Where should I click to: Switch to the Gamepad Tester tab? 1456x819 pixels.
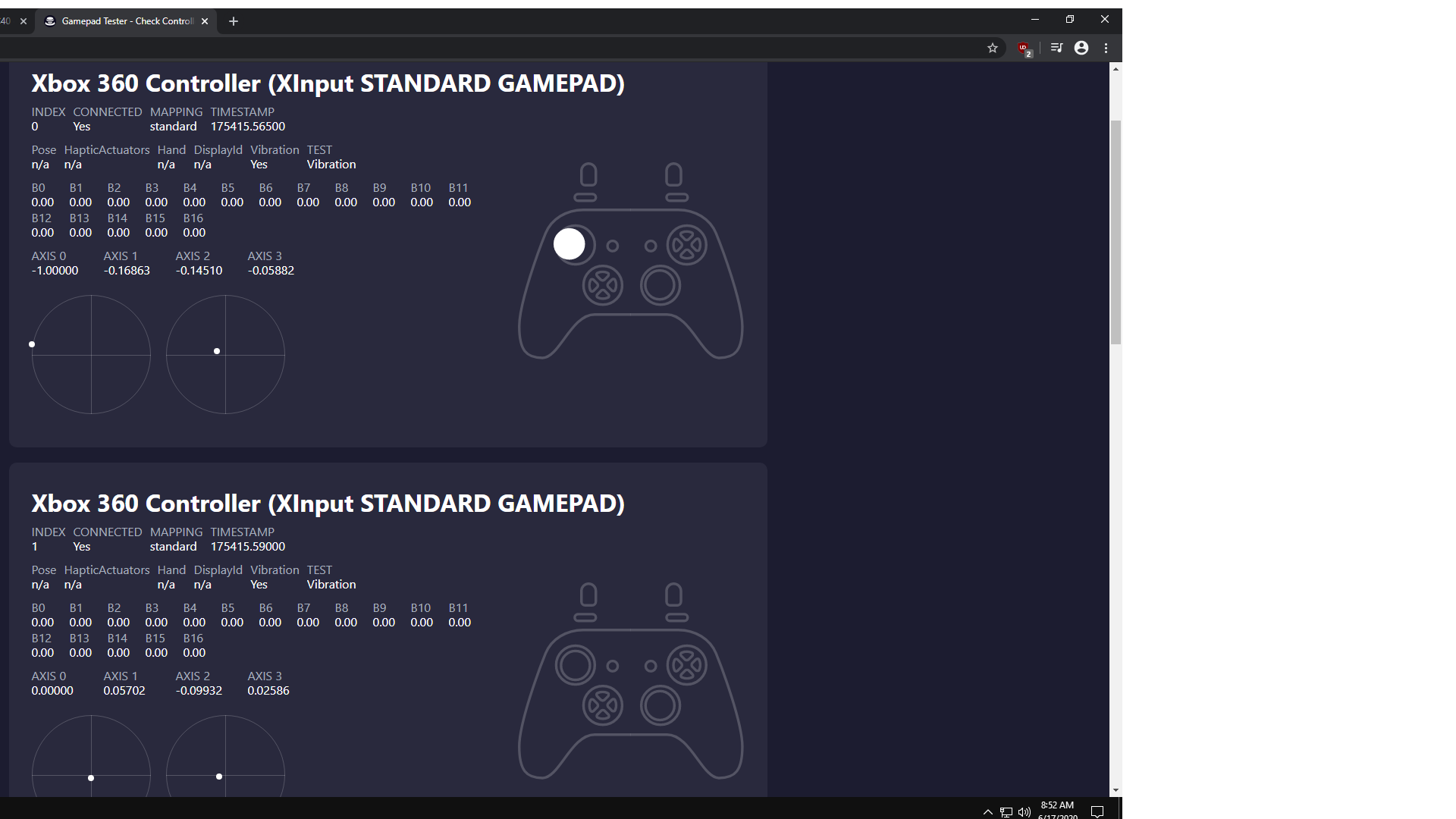coord(127,21)
